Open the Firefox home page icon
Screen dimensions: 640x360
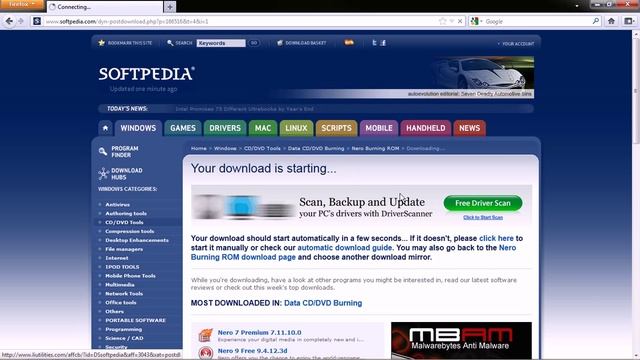pos(611,21)
